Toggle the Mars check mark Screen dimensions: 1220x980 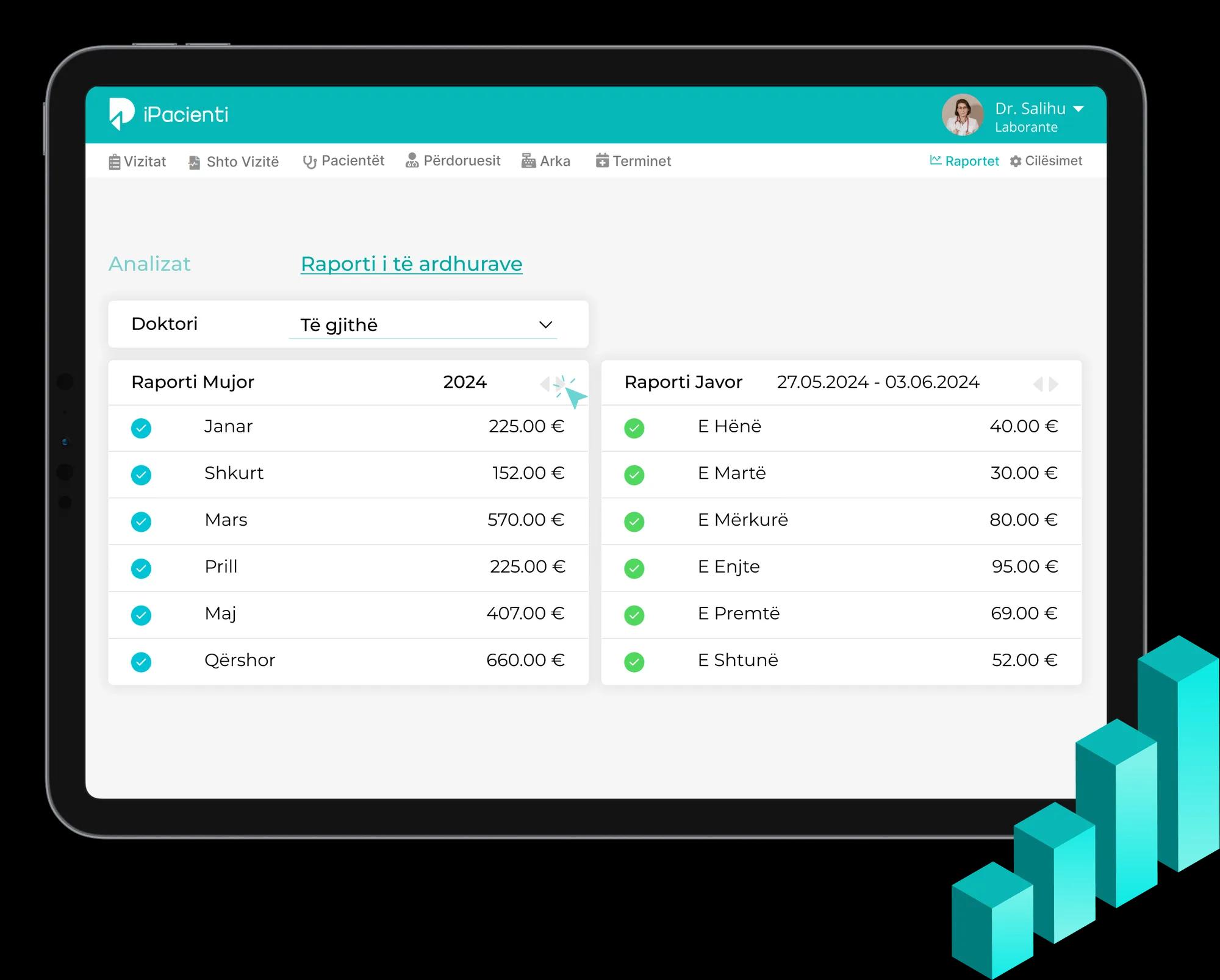(141, 521)
